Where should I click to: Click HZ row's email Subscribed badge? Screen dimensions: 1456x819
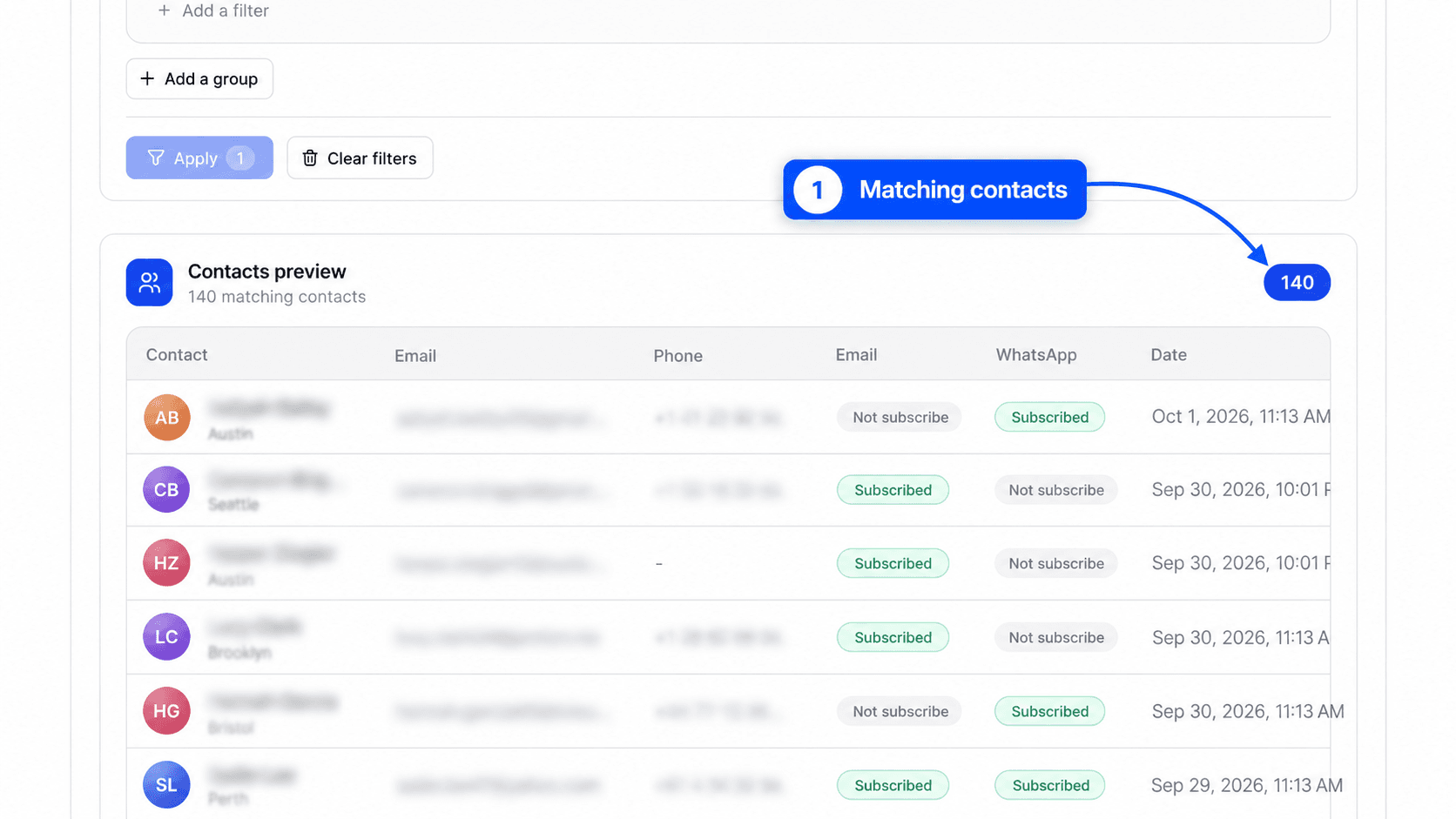(x=893, y=563)
